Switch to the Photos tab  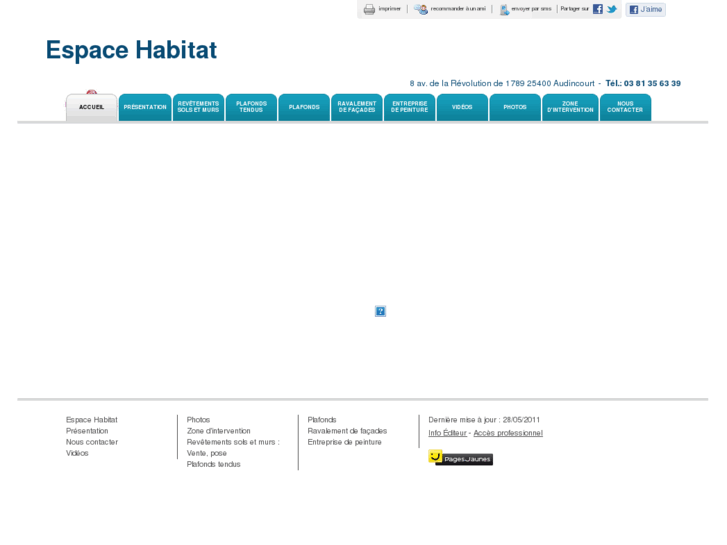pyautogui.click(x=515, y=108)
